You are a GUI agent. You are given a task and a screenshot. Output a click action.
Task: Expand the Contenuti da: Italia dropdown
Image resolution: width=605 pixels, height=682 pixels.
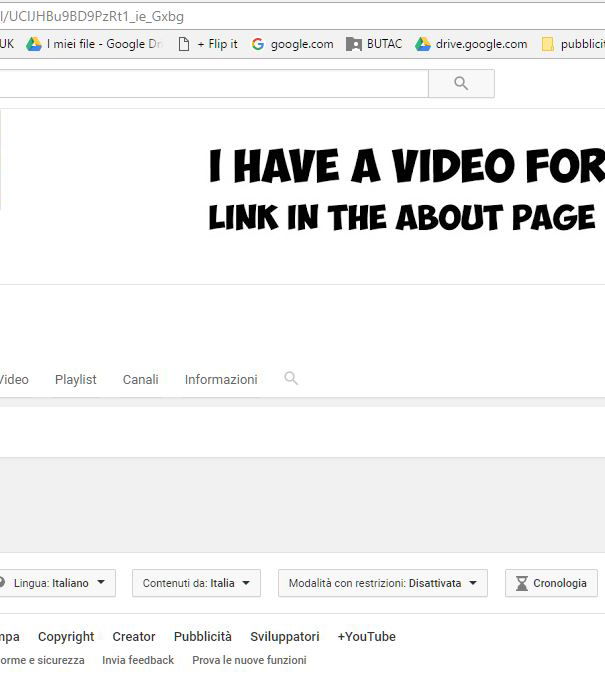196,583
